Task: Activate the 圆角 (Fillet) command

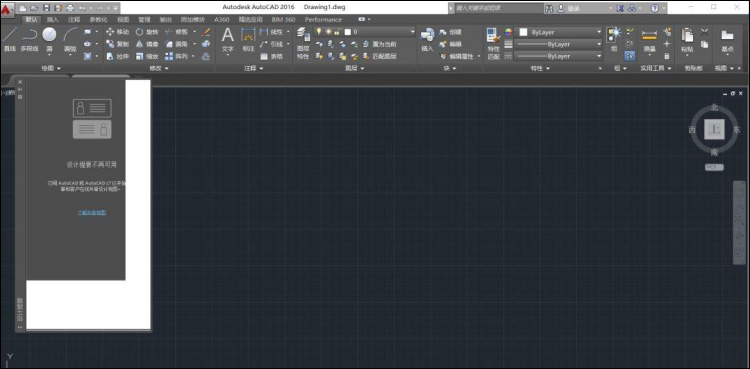Action: (x=176, y=44)
